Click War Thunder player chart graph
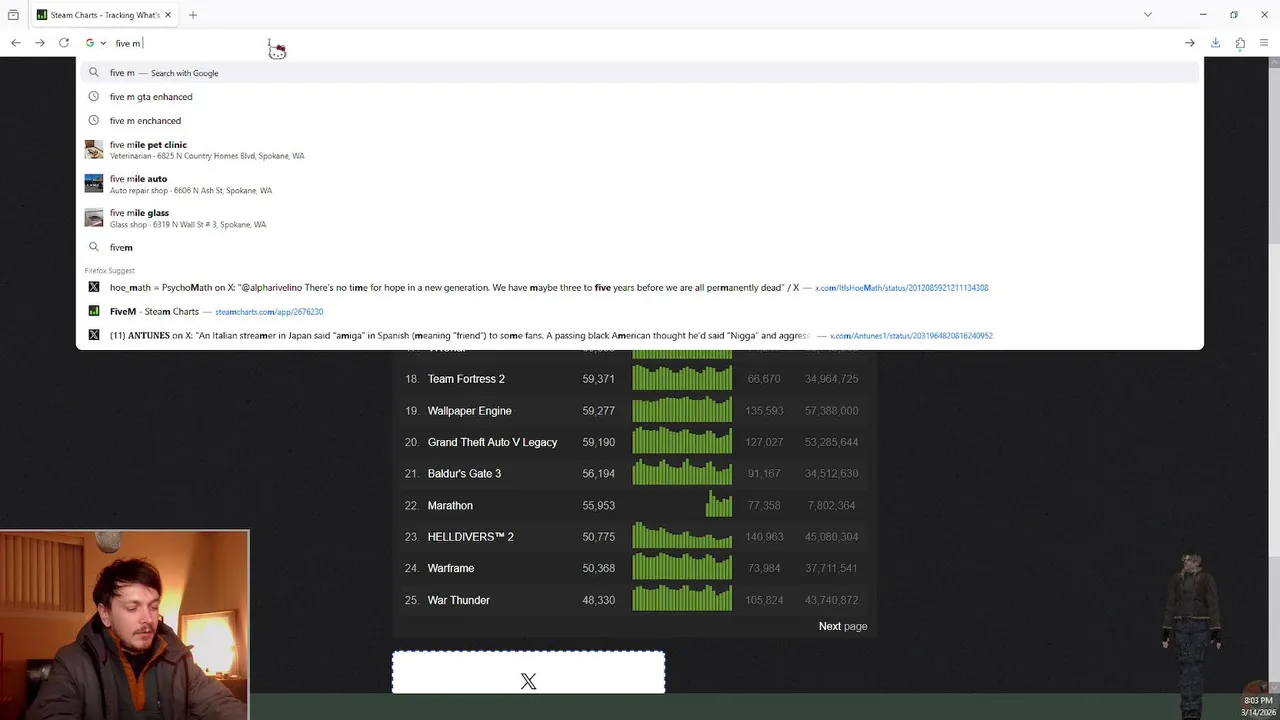 682,599
